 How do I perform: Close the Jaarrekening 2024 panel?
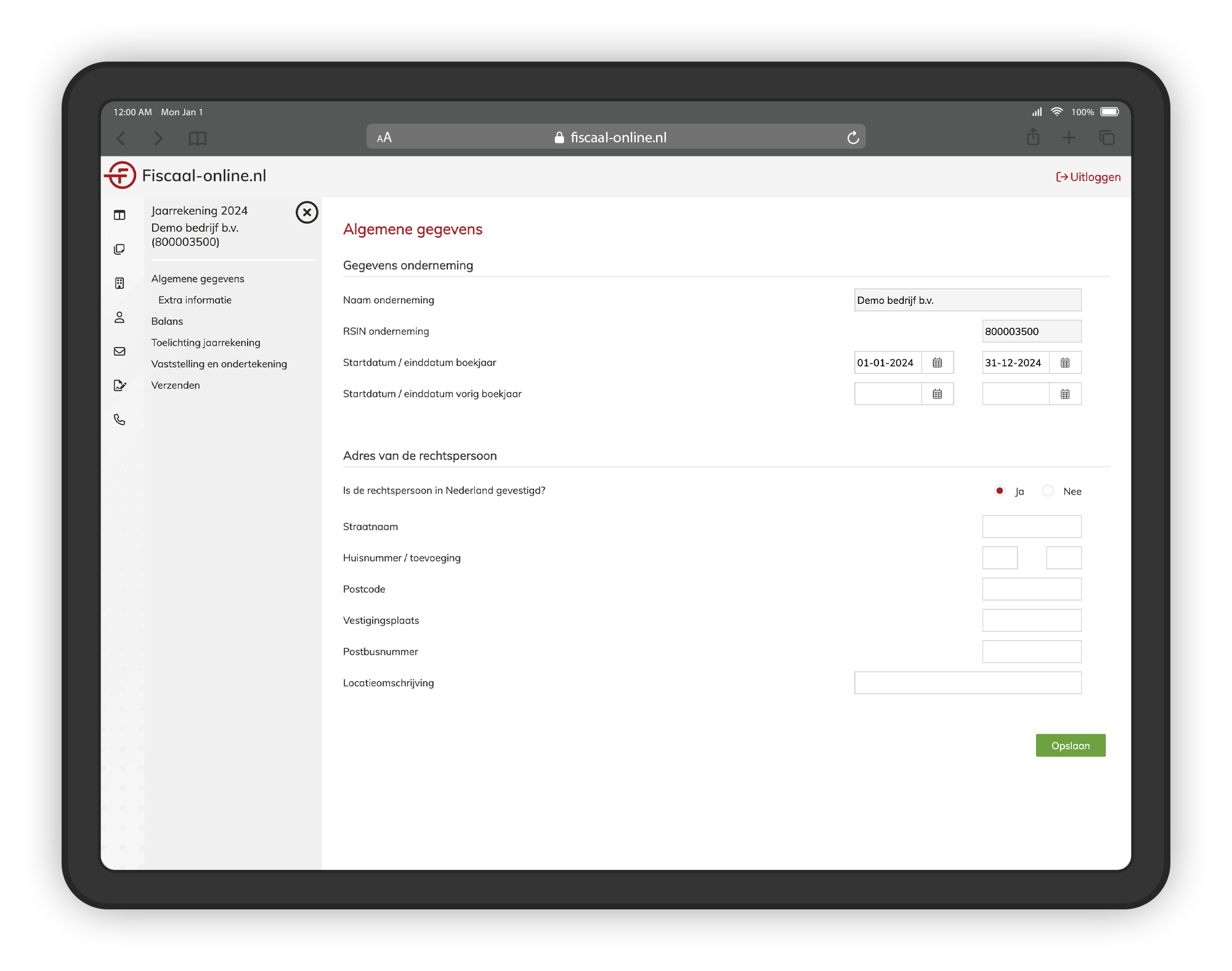coord(307,212)
